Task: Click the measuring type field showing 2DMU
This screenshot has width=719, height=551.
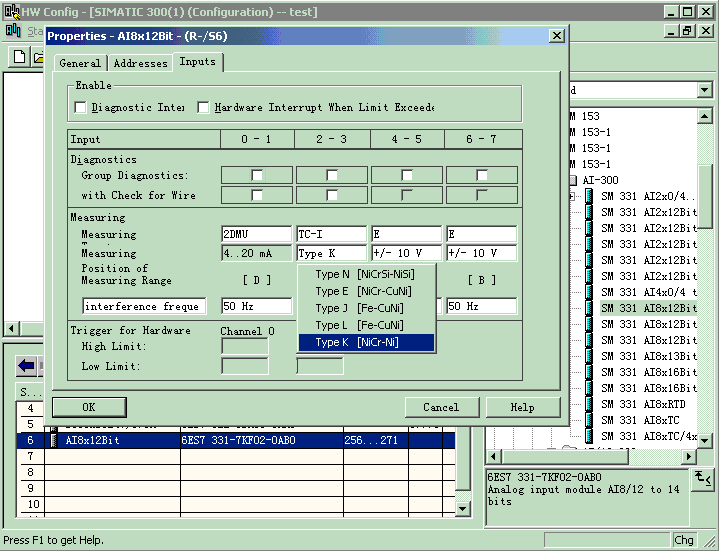Action: click(256, 234)
